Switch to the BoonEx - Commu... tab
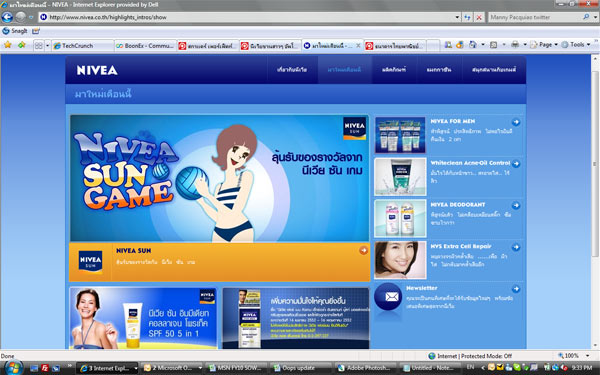Screen dimensions: 600x375 [145, 46]
